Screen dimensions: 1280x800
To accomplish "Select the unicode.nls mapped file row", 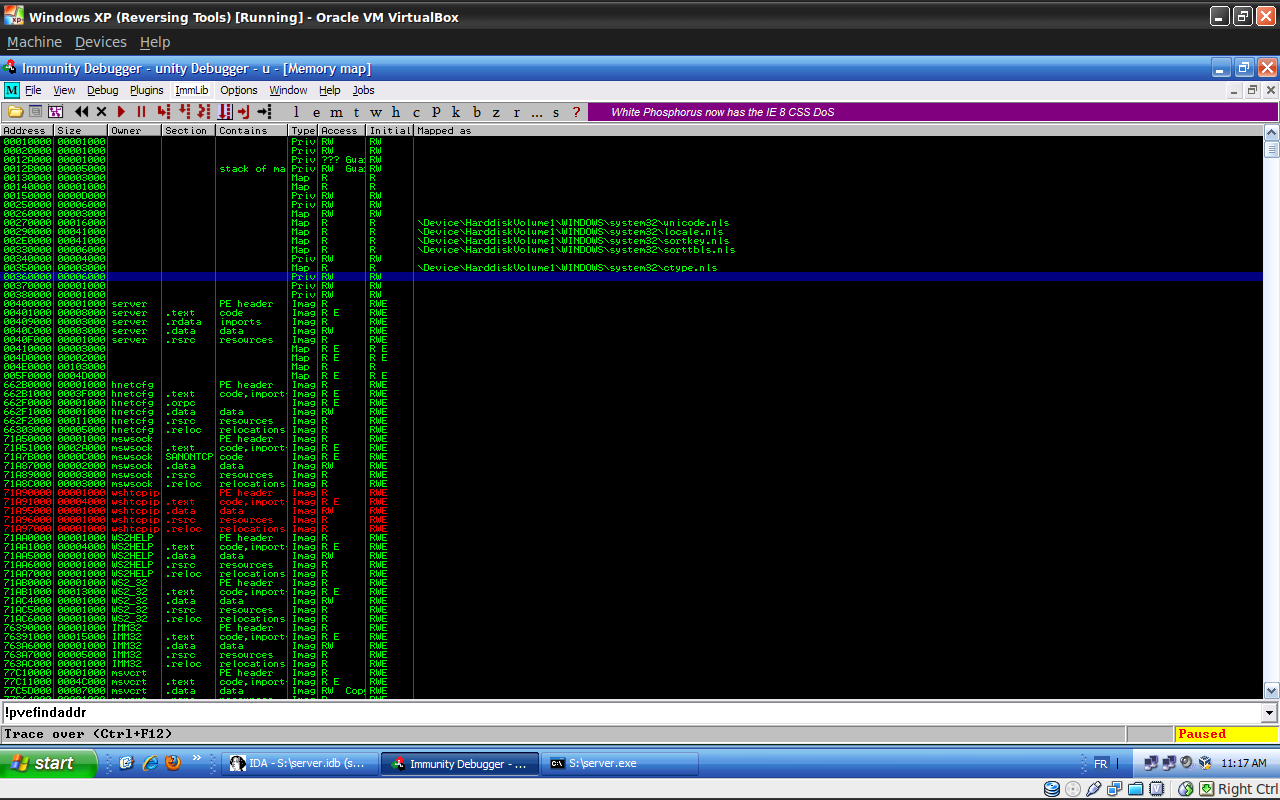I will [x=631, y=223].
